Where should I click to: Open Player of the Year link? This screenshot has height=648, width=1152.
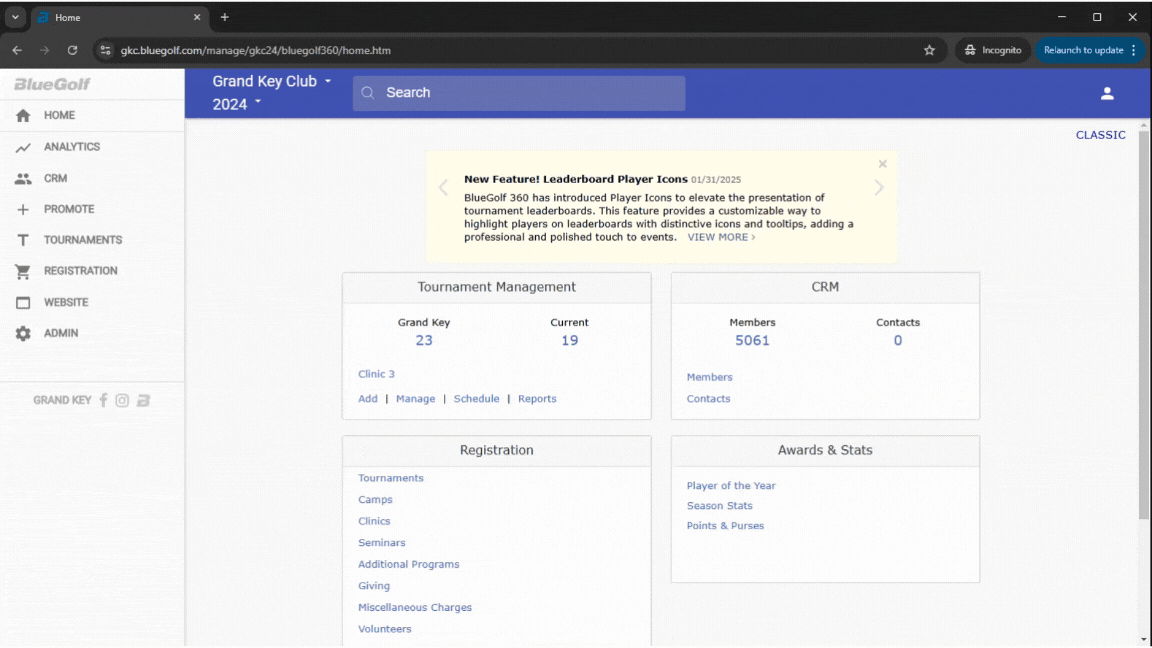[x=731, y=486]
